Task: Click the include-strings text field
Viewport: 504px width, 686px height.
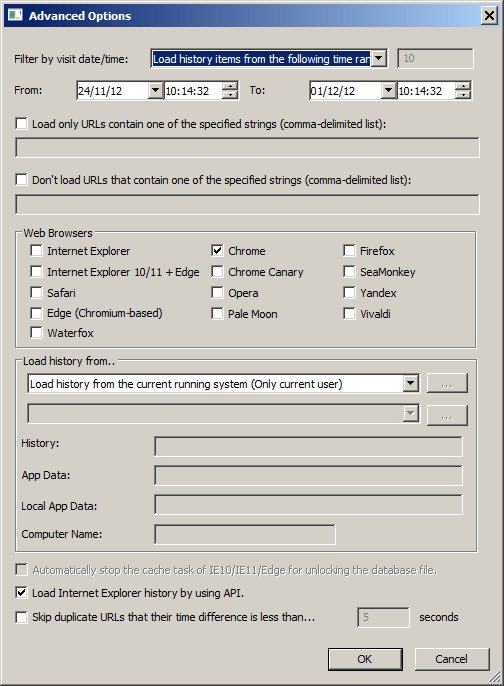Action: 247,147
